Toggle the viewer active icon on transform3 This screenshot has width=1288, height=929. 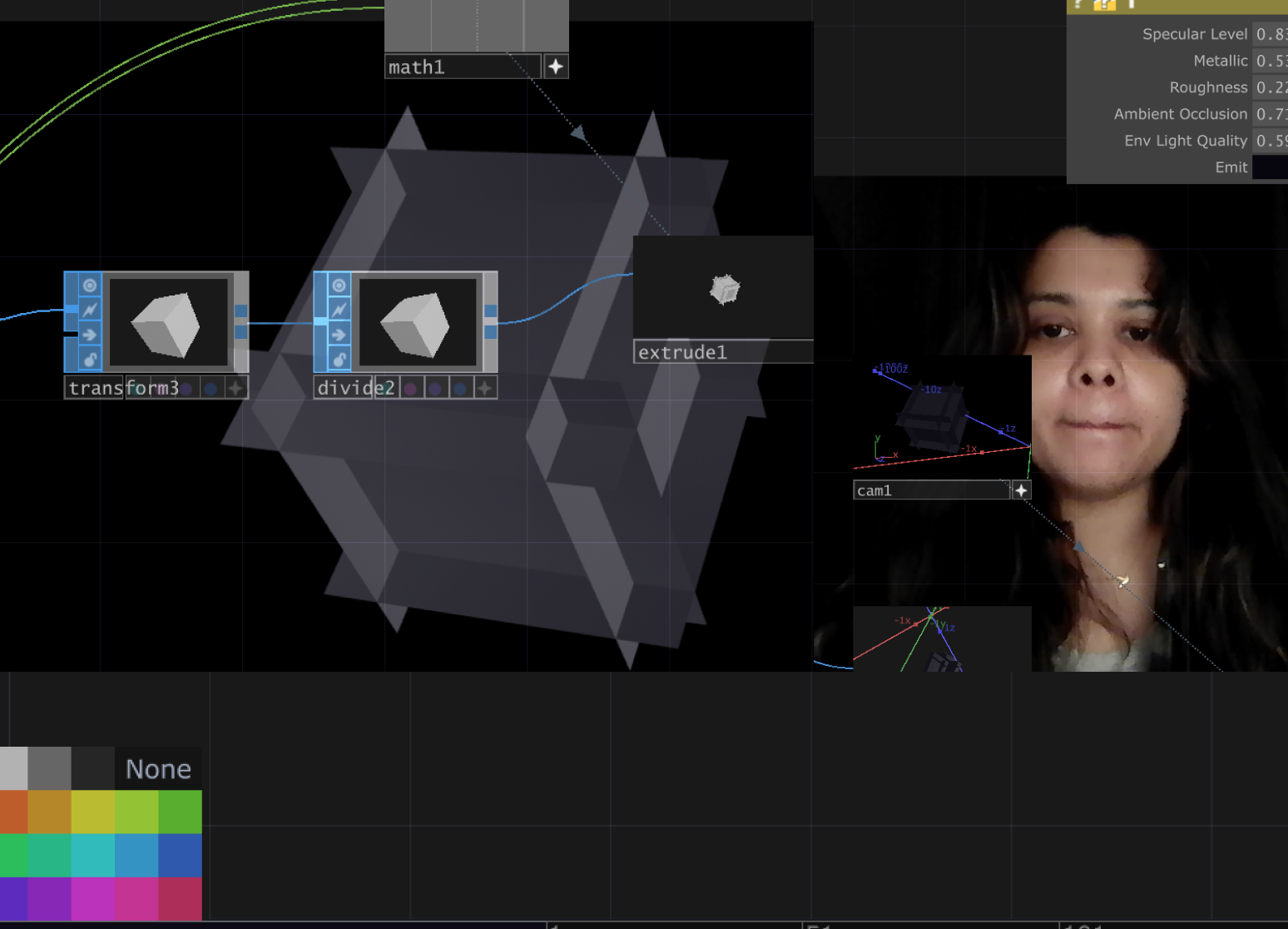90,286
